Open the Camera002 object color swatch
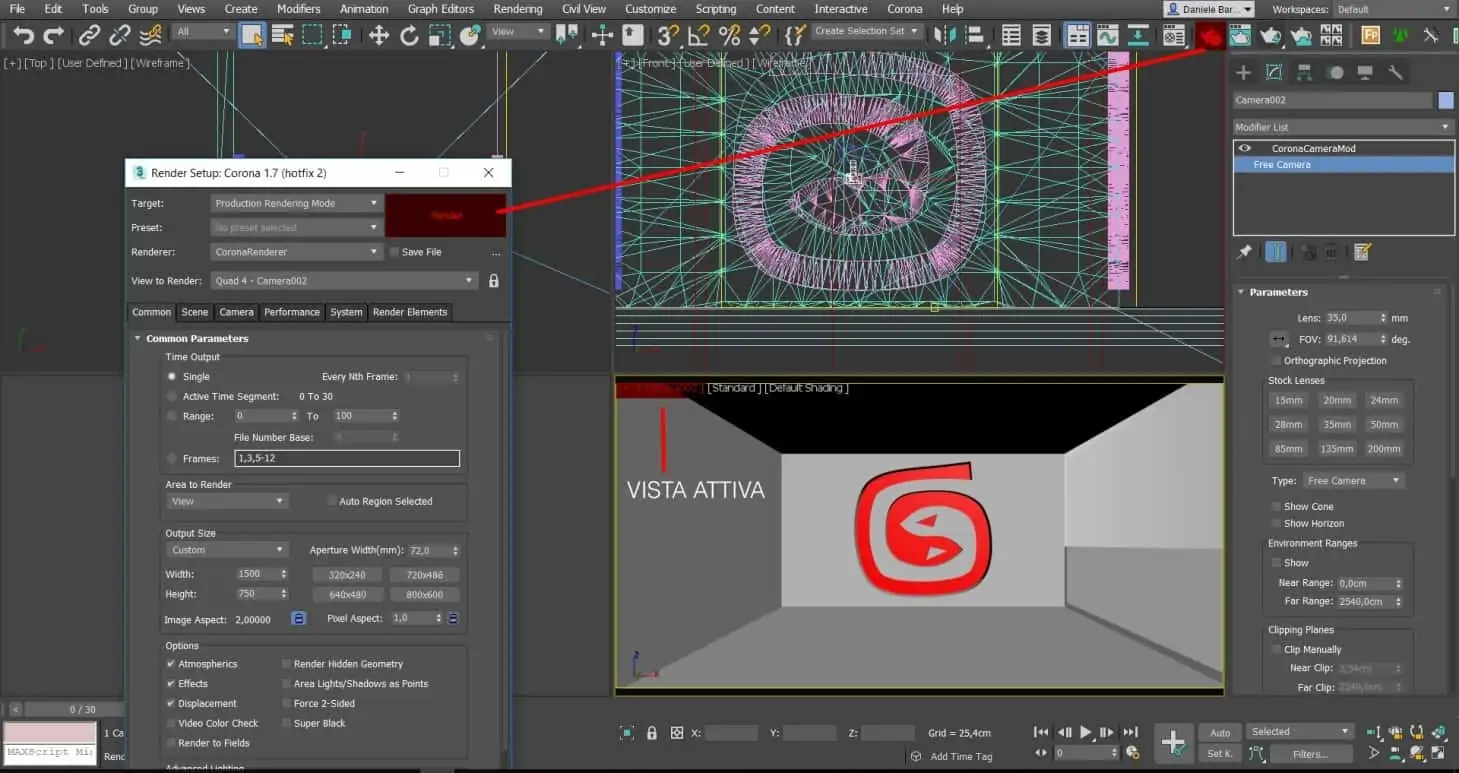Image resolution: width=1459 pixels, height=773 pixels. 1446,100
